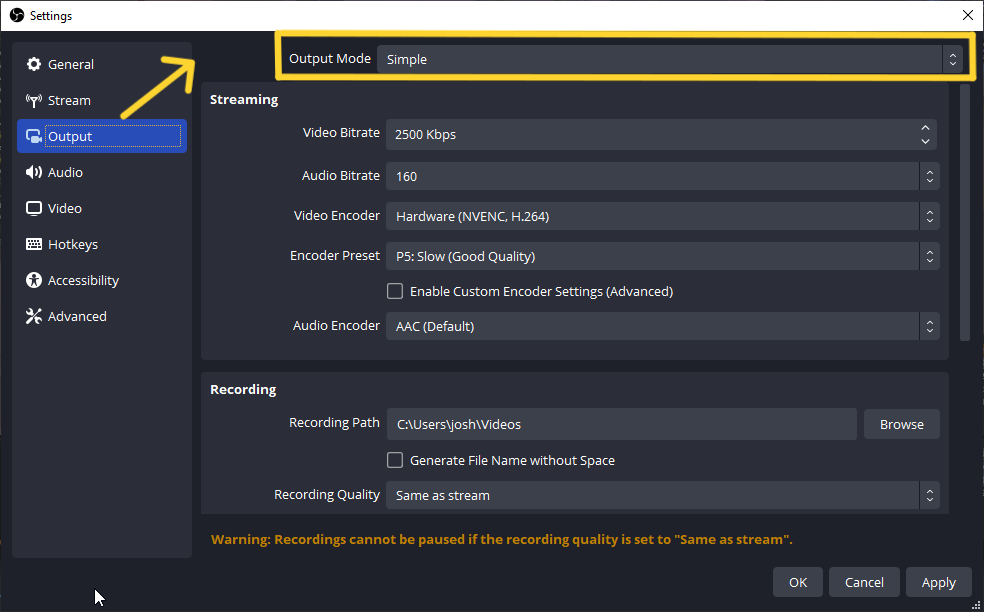984x612 pixels.
Task: Click the Audio speaker icon
Action: (34, 172)
